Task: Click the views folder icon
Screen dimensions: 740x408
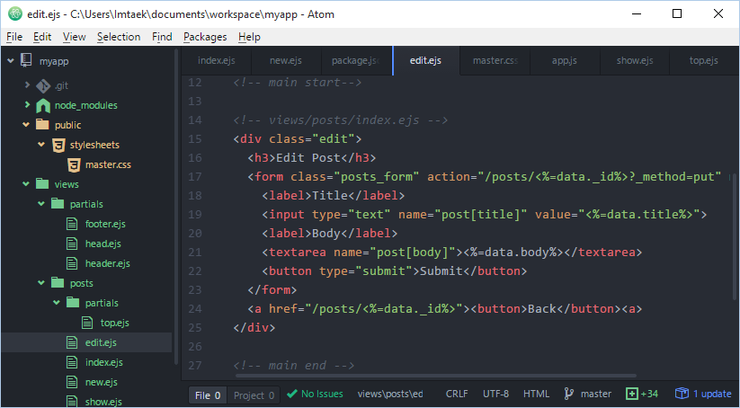Action: (x=42, y=184)
